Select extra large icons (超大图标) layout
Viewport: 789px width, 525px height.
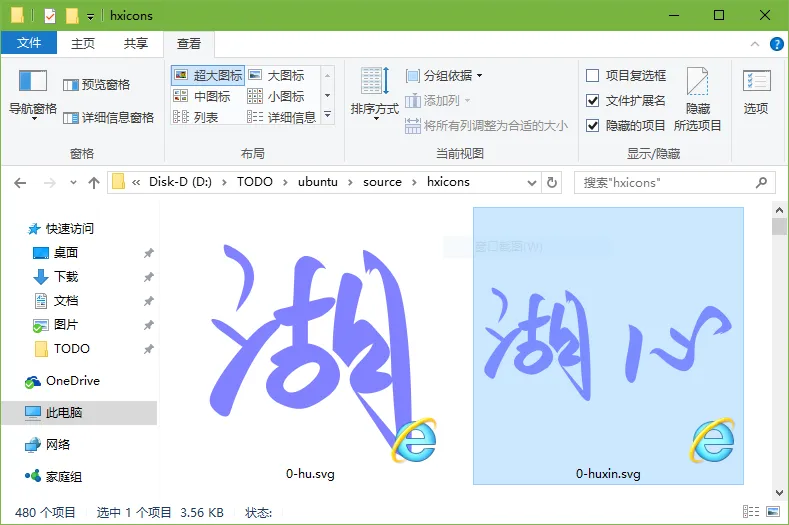[208, 76]
